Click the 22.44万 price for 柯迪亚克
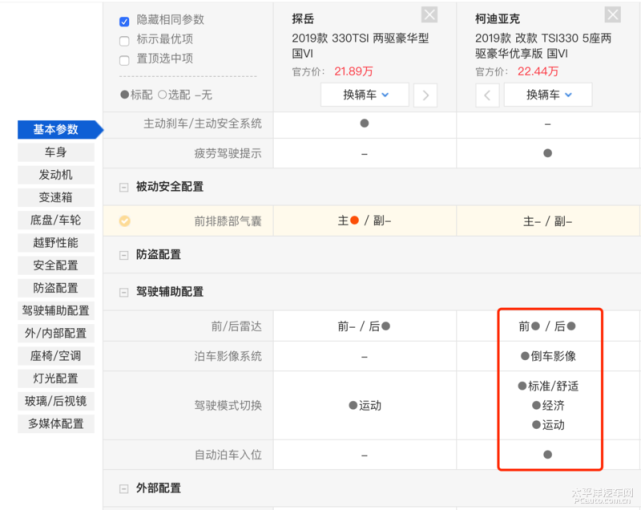 [x=538, y=72]
